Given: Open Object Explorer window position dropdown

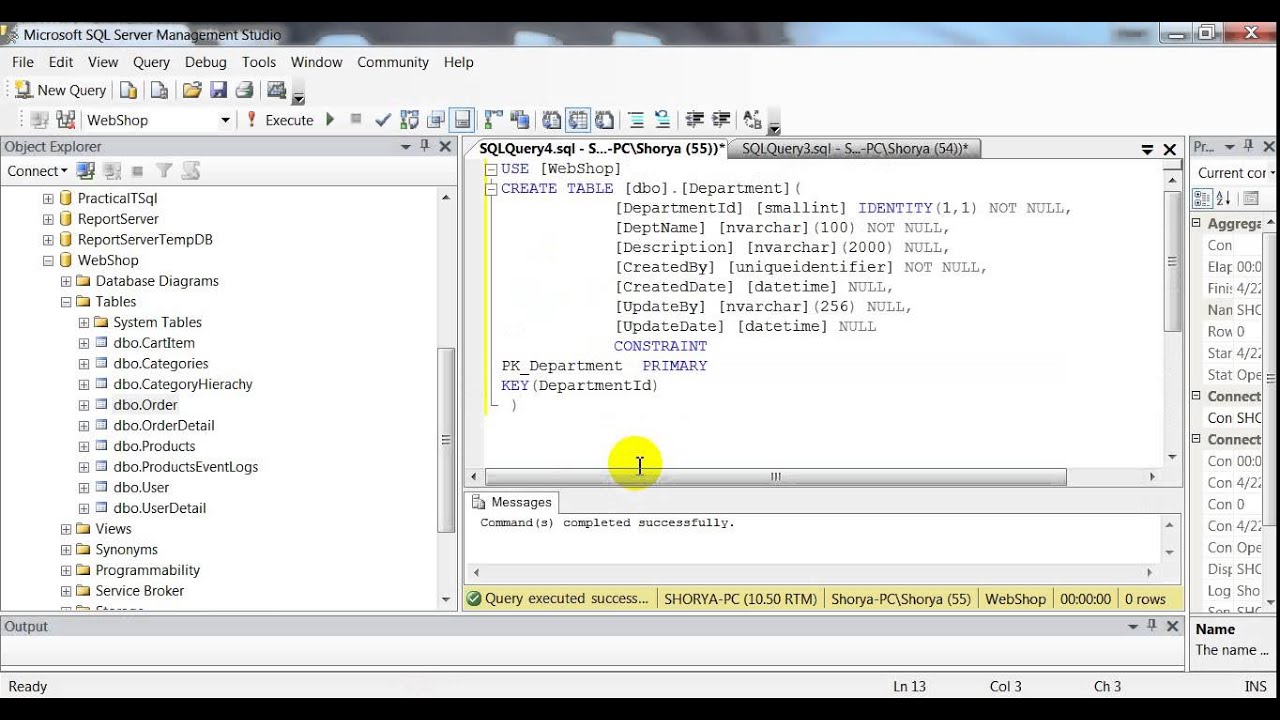Looking at the screenshot, I should (406, 147).
